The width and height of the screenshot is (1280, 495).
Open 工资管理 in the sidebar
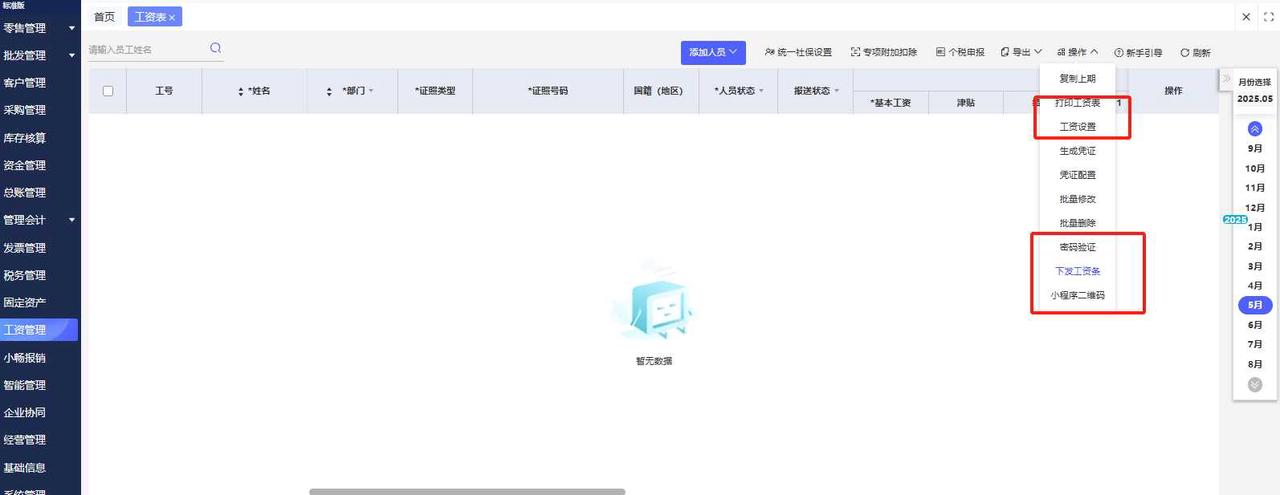(x=40, y=330)
